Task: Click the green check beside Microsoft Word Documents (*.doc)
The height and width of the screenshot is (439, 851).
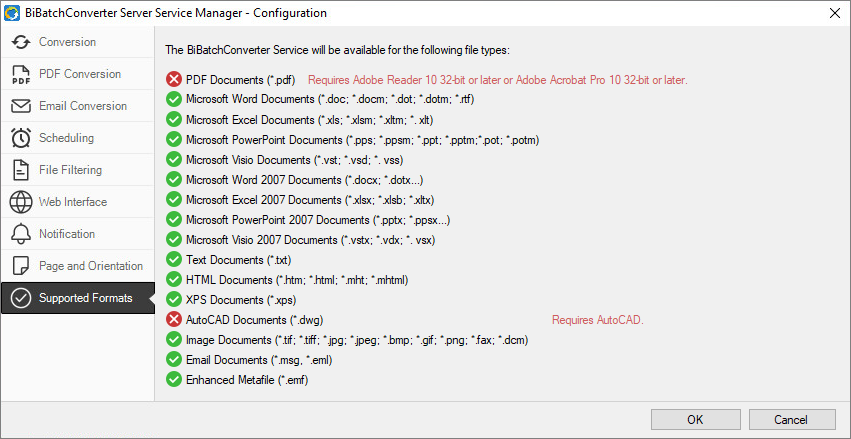Action: 174,100
